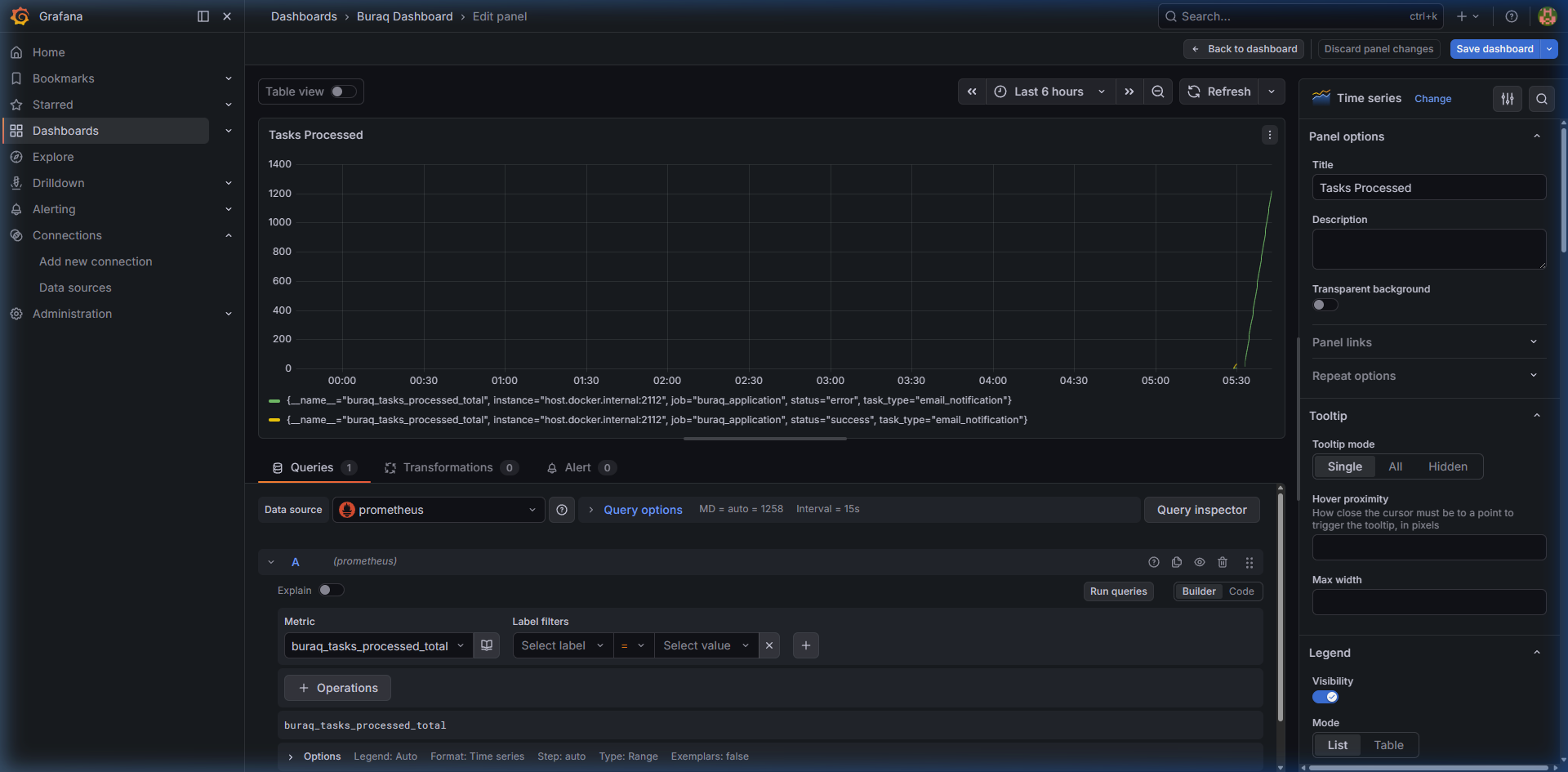The image size is (1568, 772).
Task: Remove the label filter
Action: [769, 645]
